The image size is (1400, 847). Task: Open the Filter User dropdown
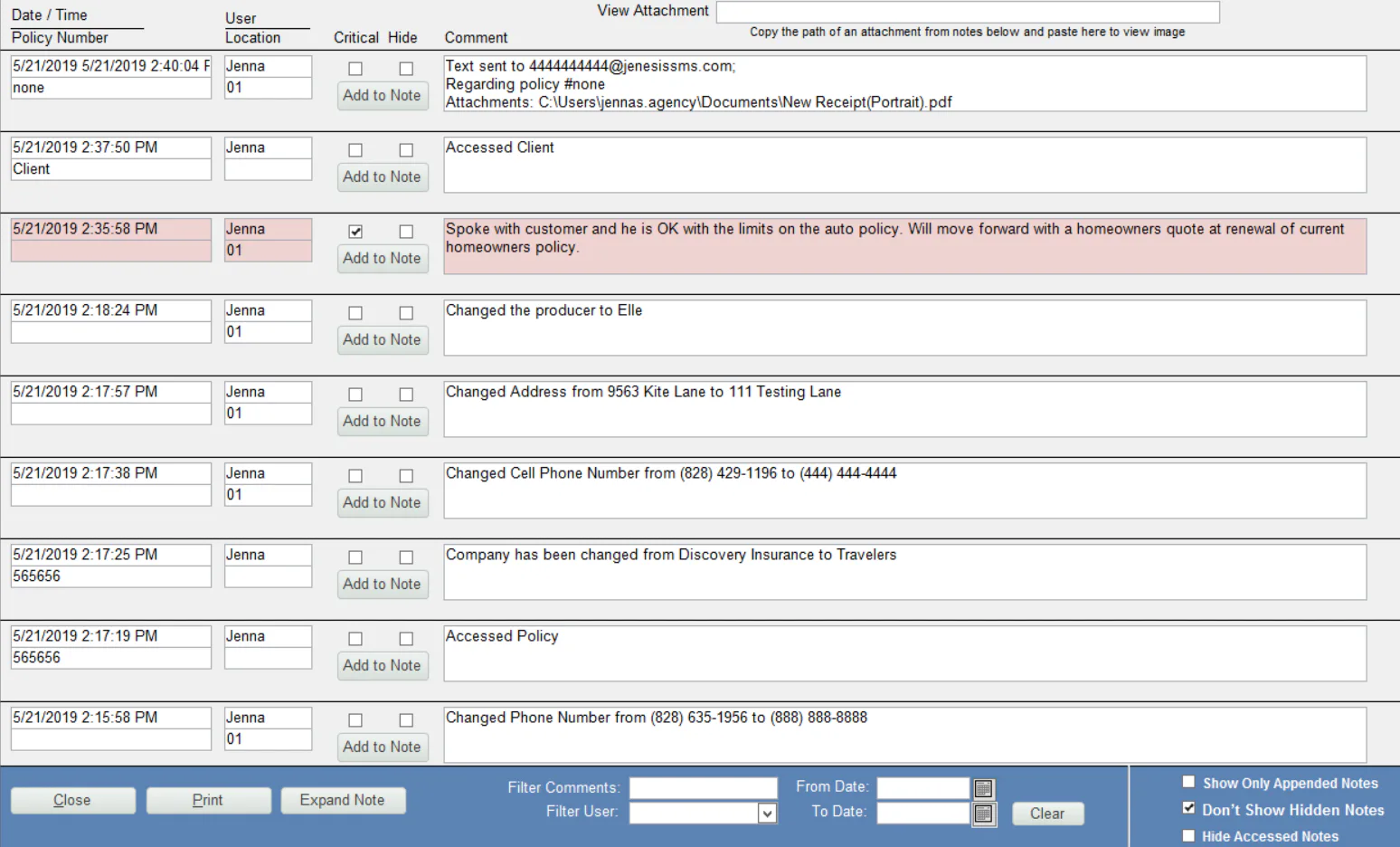coord(768,813)
